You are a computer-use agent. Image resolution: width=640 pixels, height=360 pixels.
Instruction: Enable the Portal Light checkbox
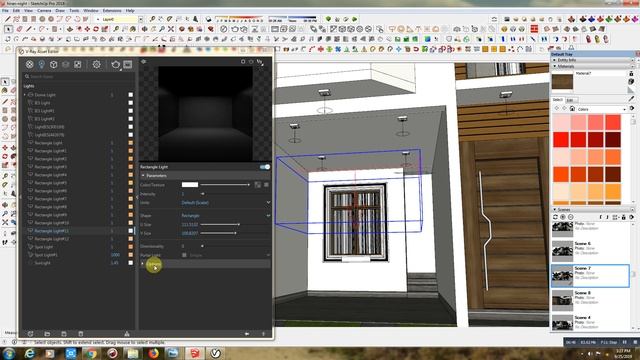pos(184,255)
